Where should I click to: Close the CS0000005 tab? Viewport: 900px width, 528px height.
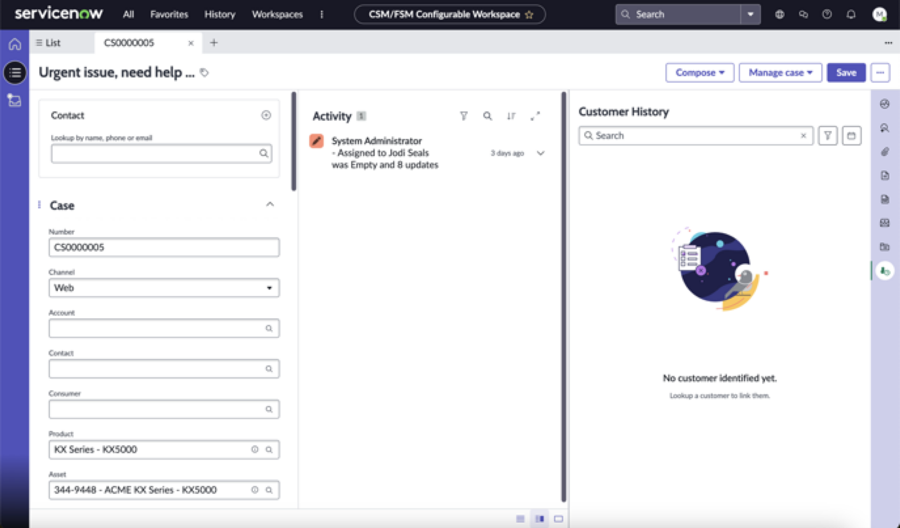pos(191,43)
